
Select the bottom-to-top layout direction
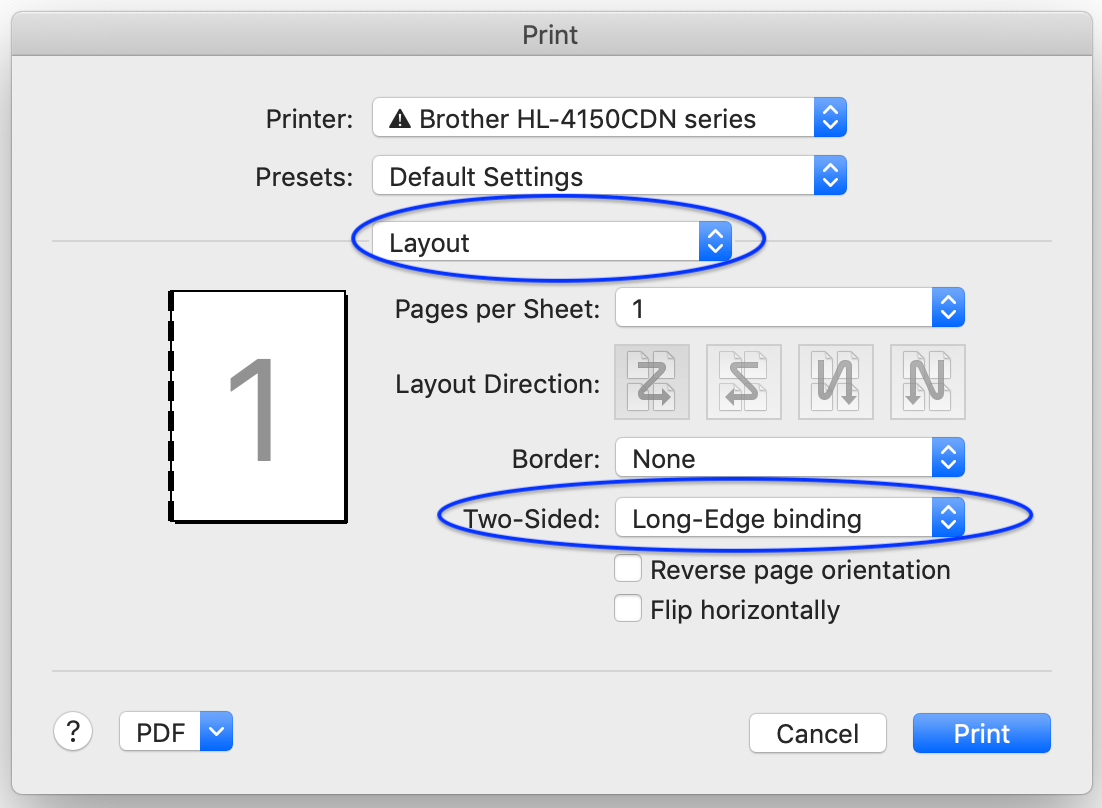click(x=927, y=382)
